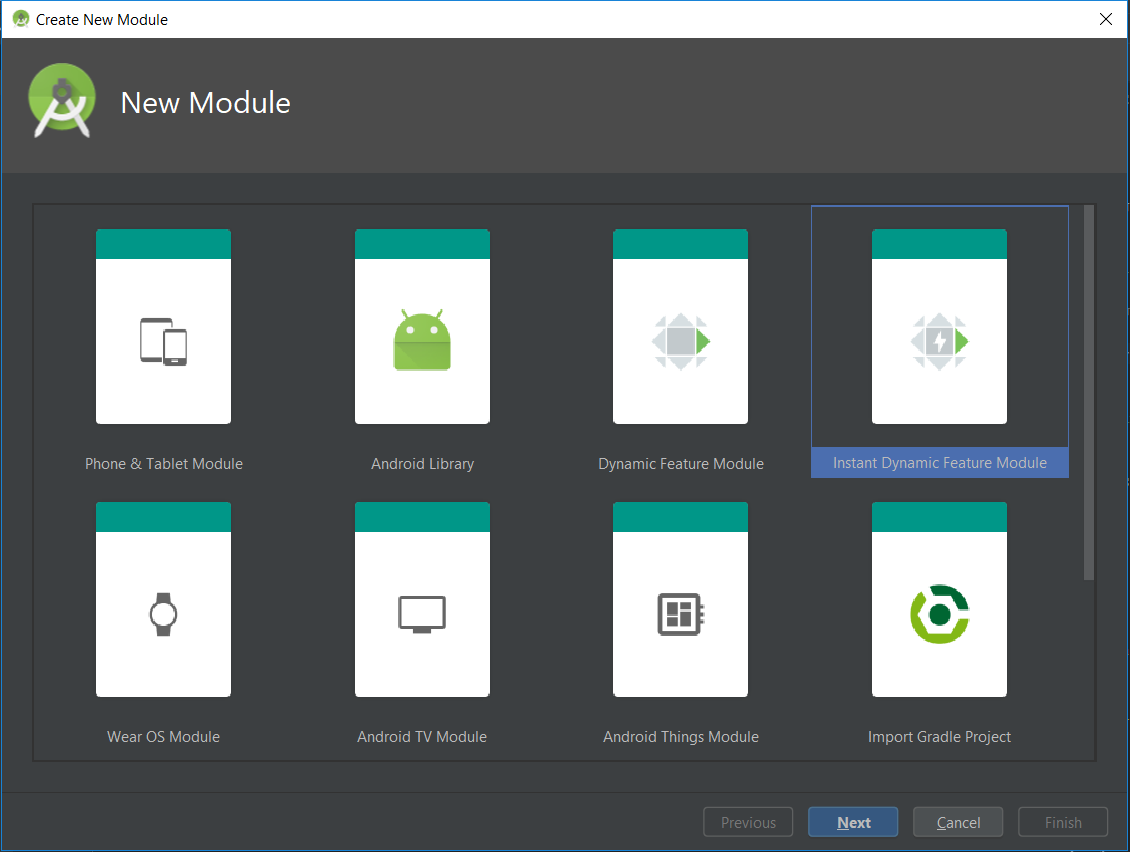Close the Create New Module dialog
Image resolution: width=1130 pixels, height=852 pixels.
point(1105,19)
